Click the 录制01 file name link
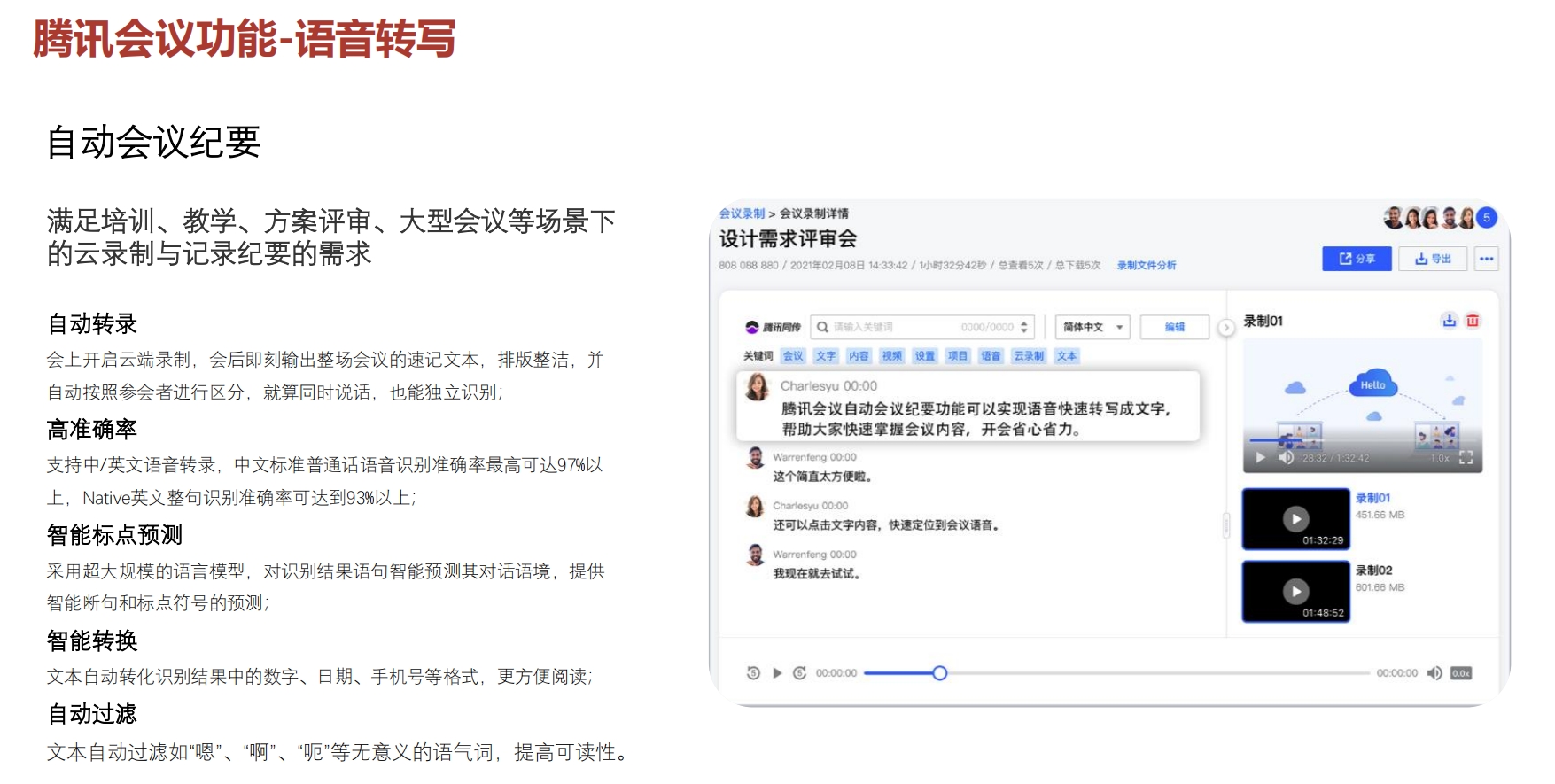This screenshot has width=1555, height=784. 1372,498
